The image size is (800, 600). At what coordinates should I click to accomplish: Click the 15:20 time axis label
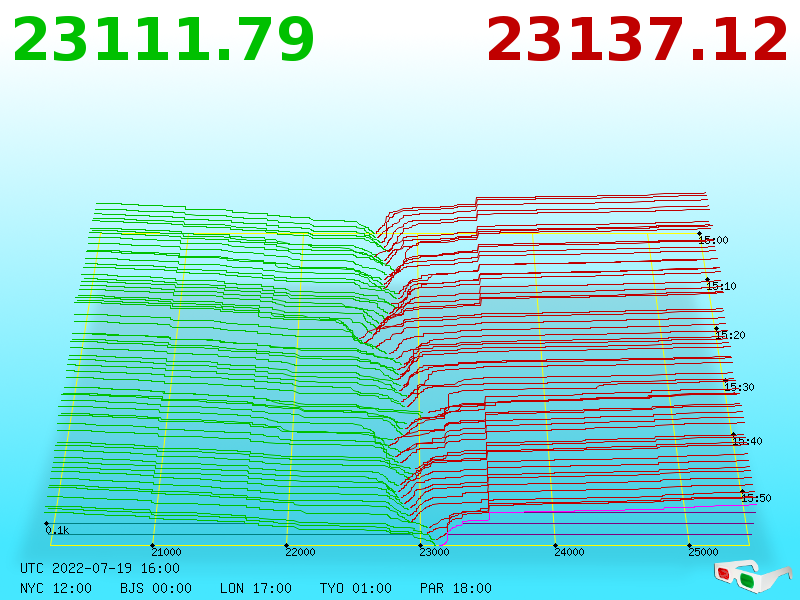point(731,335)
